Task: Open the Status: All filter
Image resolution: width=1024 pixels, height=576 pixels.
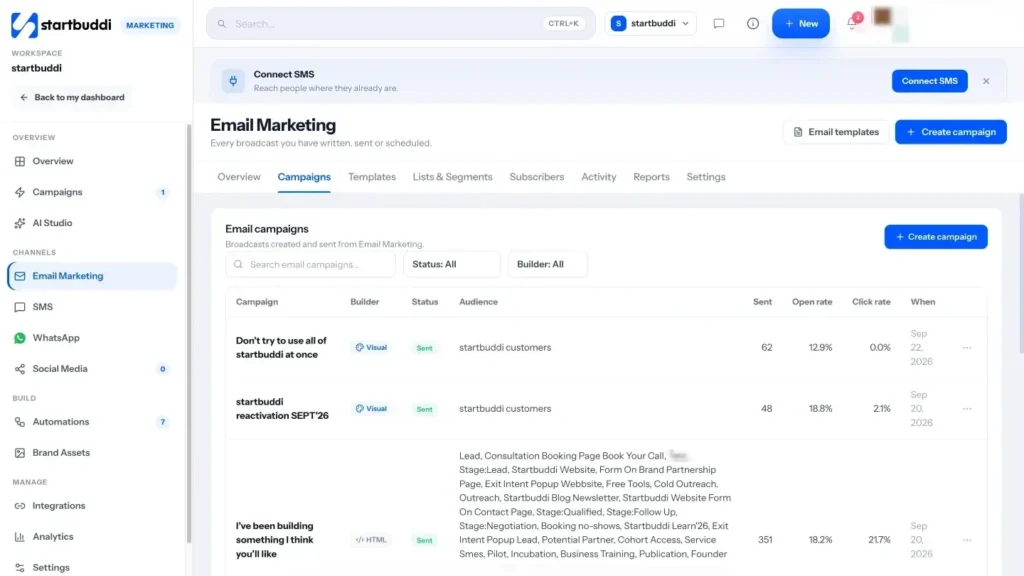Action: click(x=451, y=264)
